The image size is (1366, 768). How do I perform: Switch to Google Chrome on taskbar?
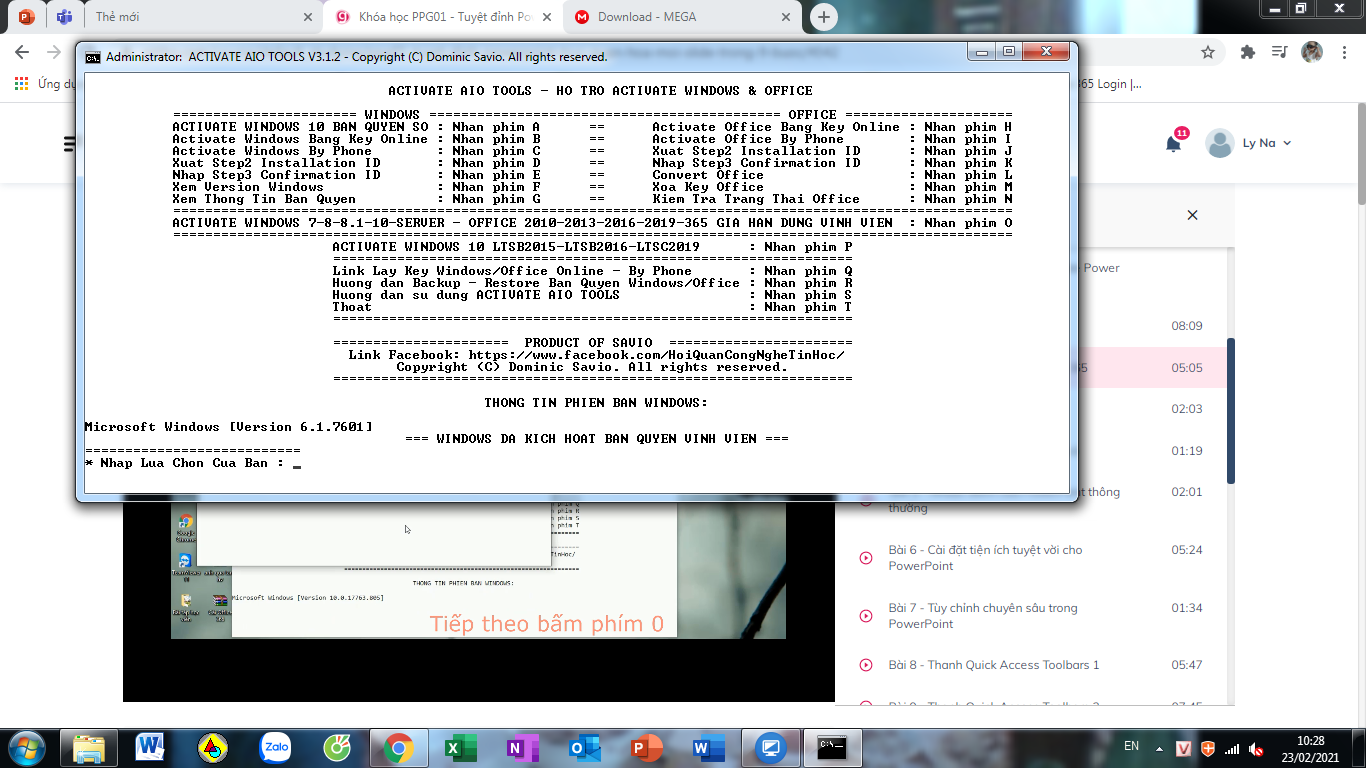click(x=398, y=747)
